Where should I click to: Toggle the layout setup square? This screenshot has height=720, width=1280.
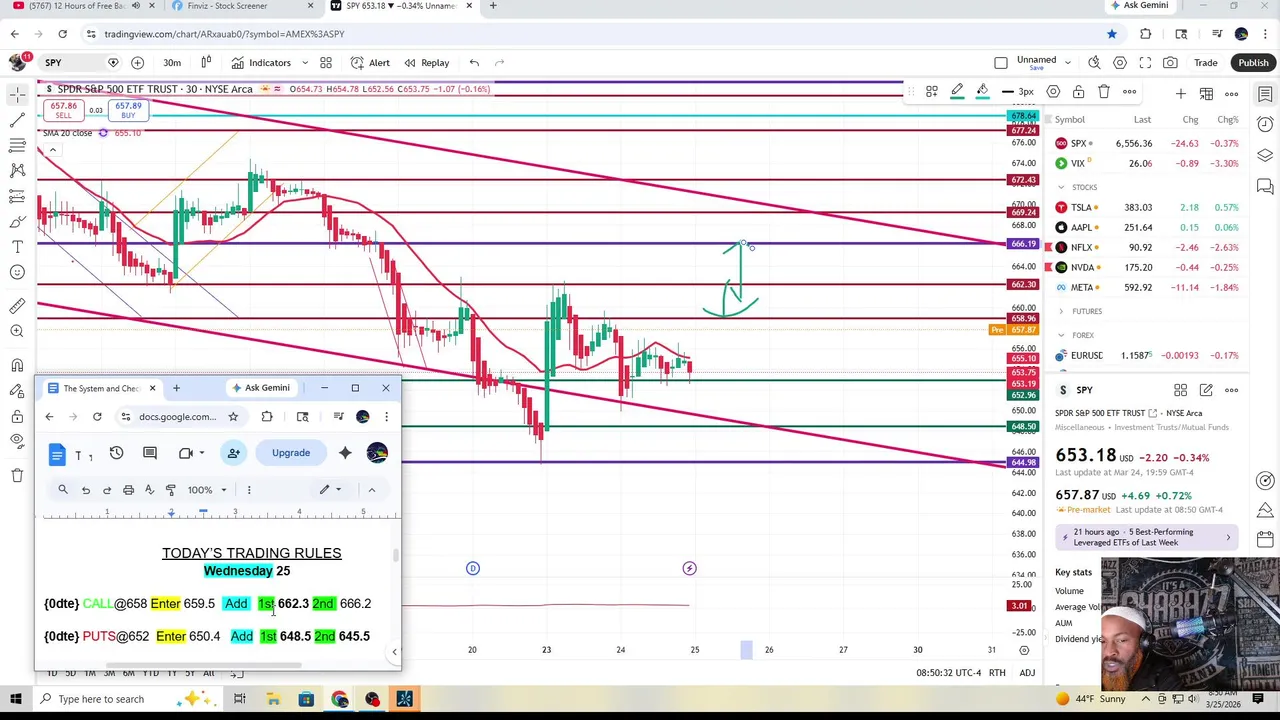click(x=1001, y=63)
